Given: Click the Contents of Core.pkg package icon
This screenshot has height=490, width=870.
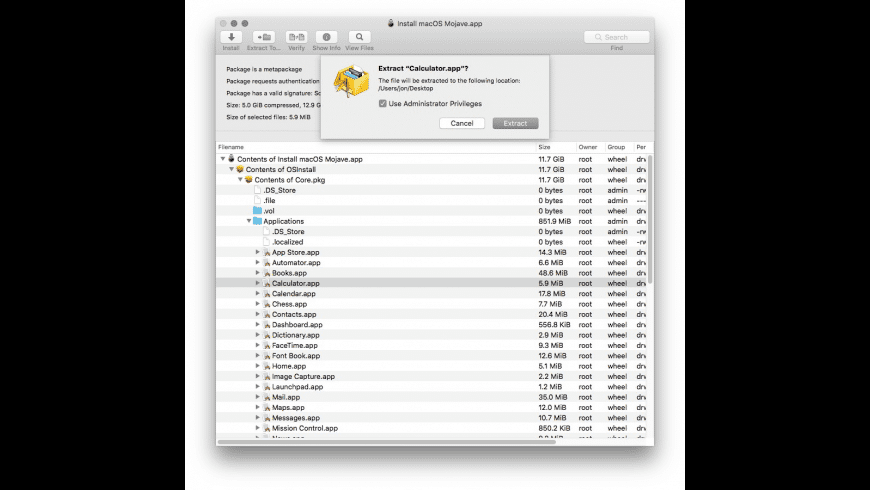Looking at the screenshot, I should (x=249, y=180).
